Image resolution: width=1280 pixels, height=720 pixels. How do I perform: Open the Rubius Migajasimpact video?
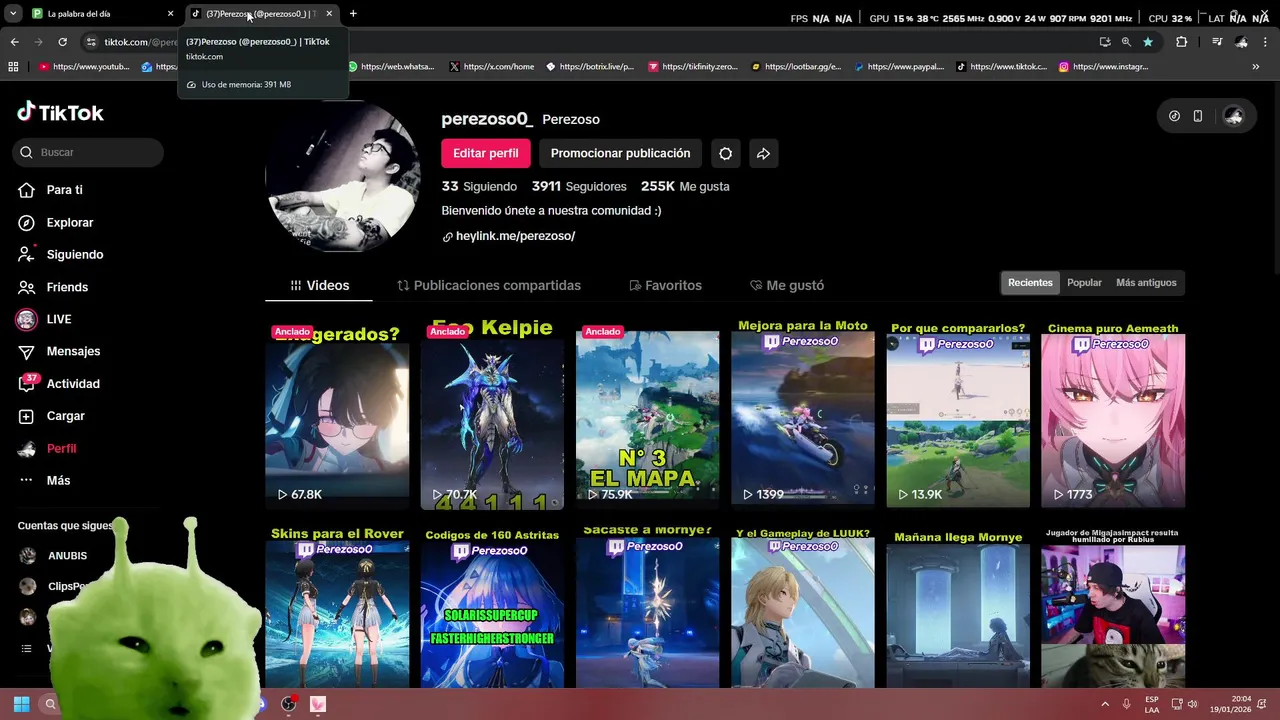tap(1113, 606)
